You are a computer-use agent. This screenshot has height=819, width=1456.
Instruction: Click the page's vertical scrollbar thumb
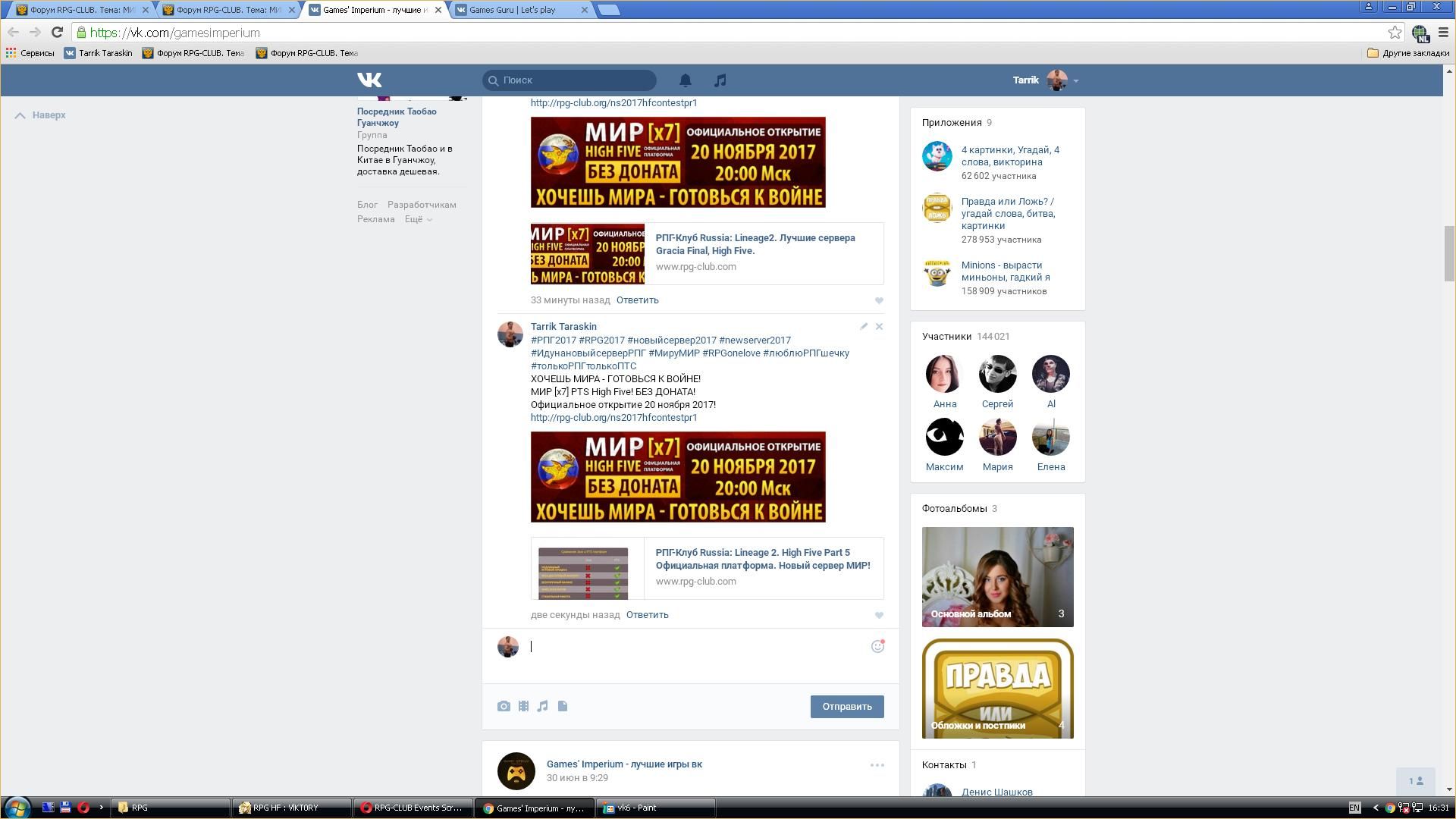(x=1449, y=253)
